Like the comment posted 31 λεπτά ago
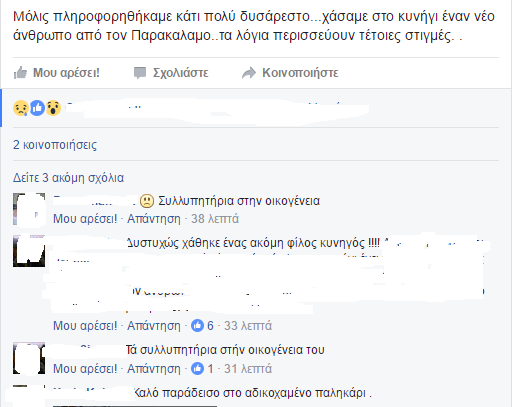The height and width of the screenshot is (407, 512). (x=85, y=369)
